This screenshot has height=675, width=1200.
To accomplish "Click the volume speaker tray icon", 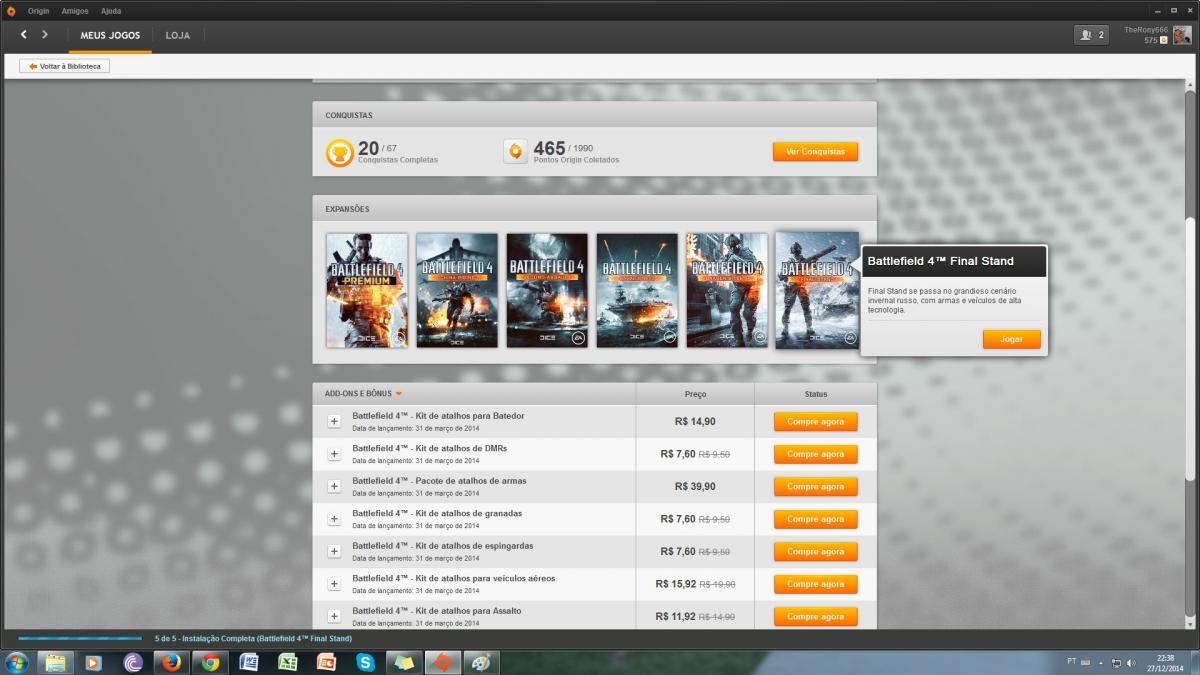I will 1131,662.
